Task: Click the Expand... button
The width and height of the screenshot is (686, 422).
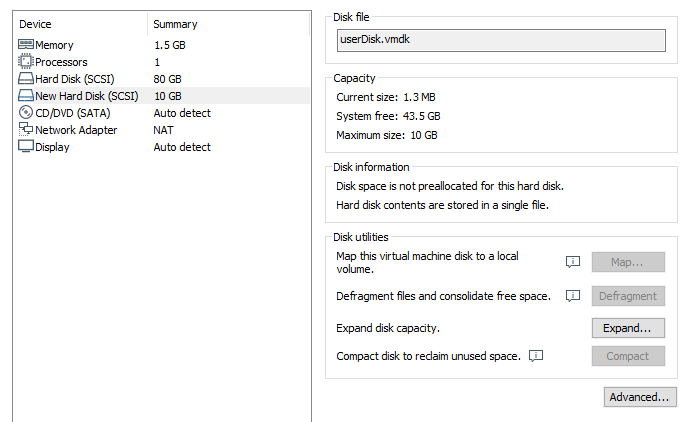Action: (x=628, y=328)
